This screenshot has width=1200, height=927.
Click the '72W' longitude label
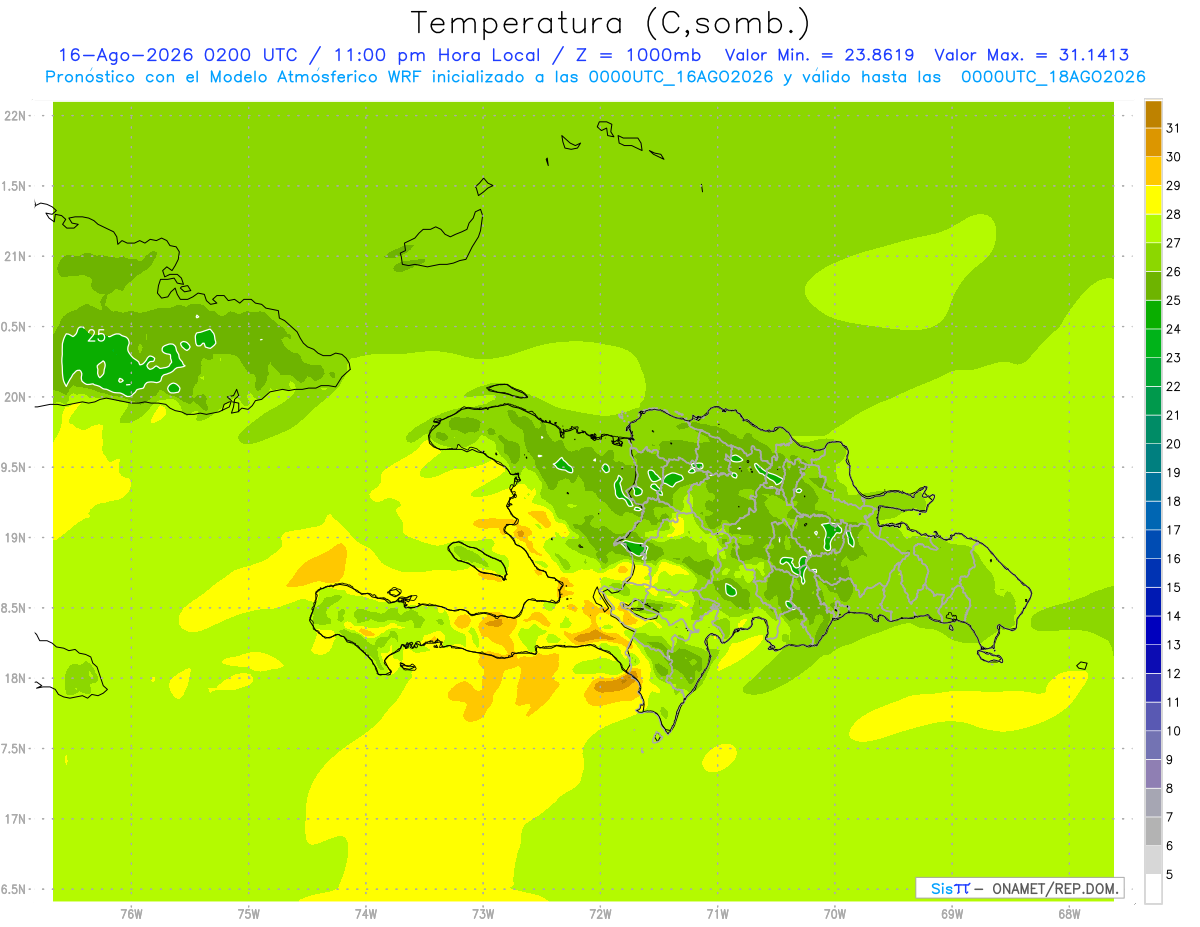(600, 914)
